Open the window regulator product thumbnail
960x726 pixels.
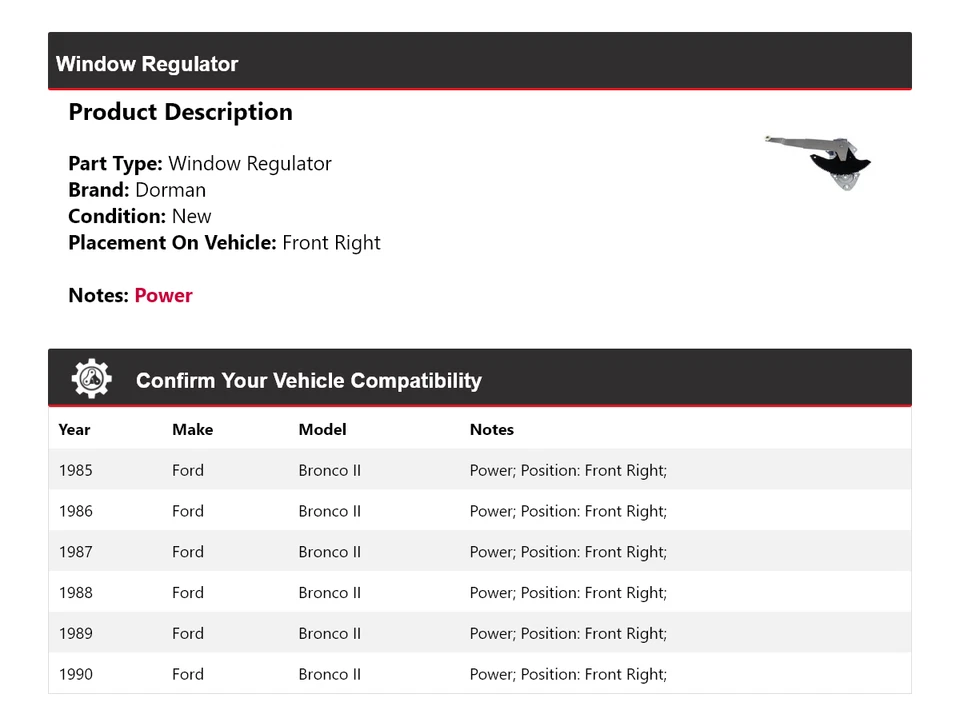pyautogui.click(x=818, y=163)
